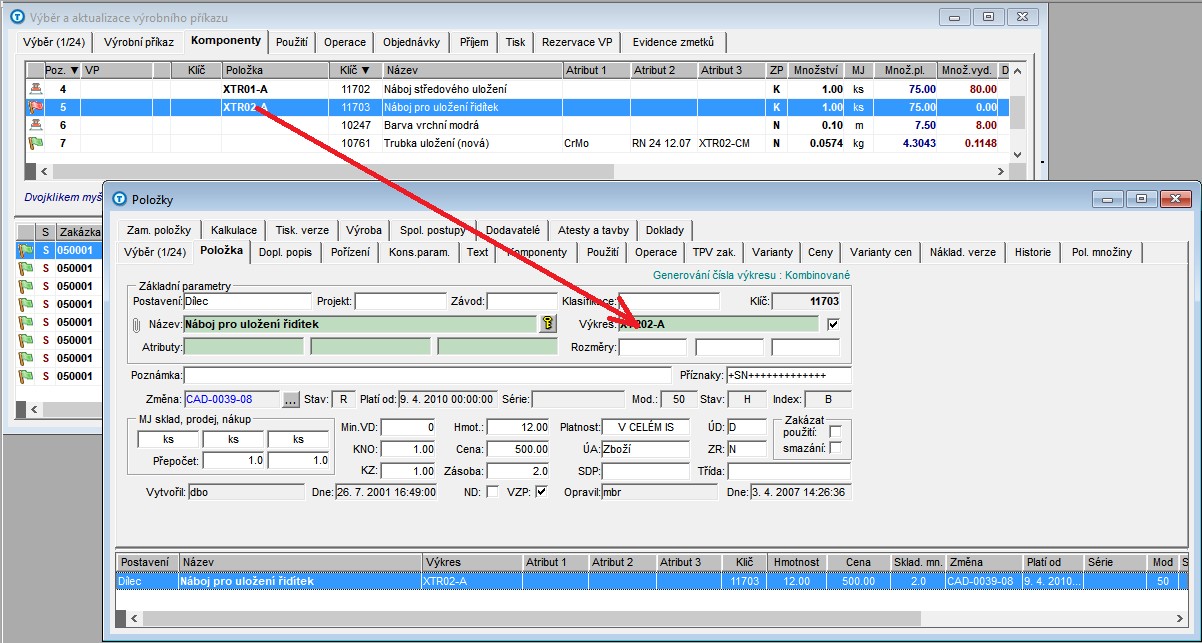This screenshot has height=643, width=1202.
Task: Click the app icon in the Položky title bar
Action: coord(119,199)
